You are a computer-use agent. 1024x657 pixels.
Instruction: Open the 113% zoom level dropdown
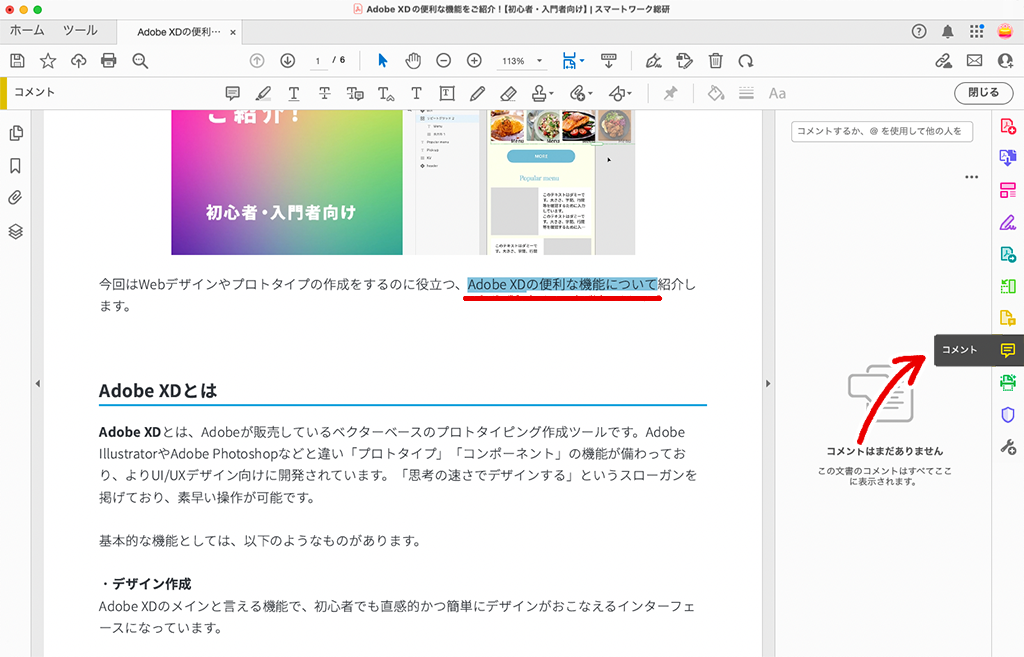[521, 61]
